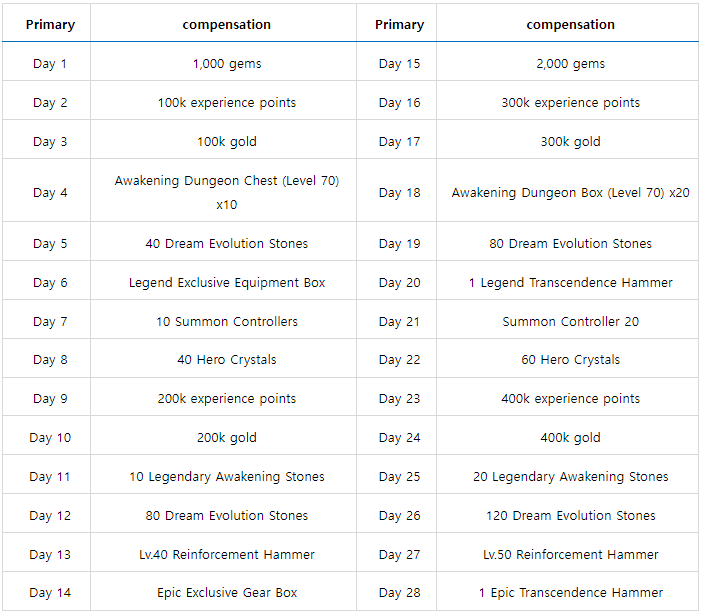This screenshot has height=616, width=703.
Task: Click the "40 Hero Crystals" cell
Action: (x=227, y=360)
